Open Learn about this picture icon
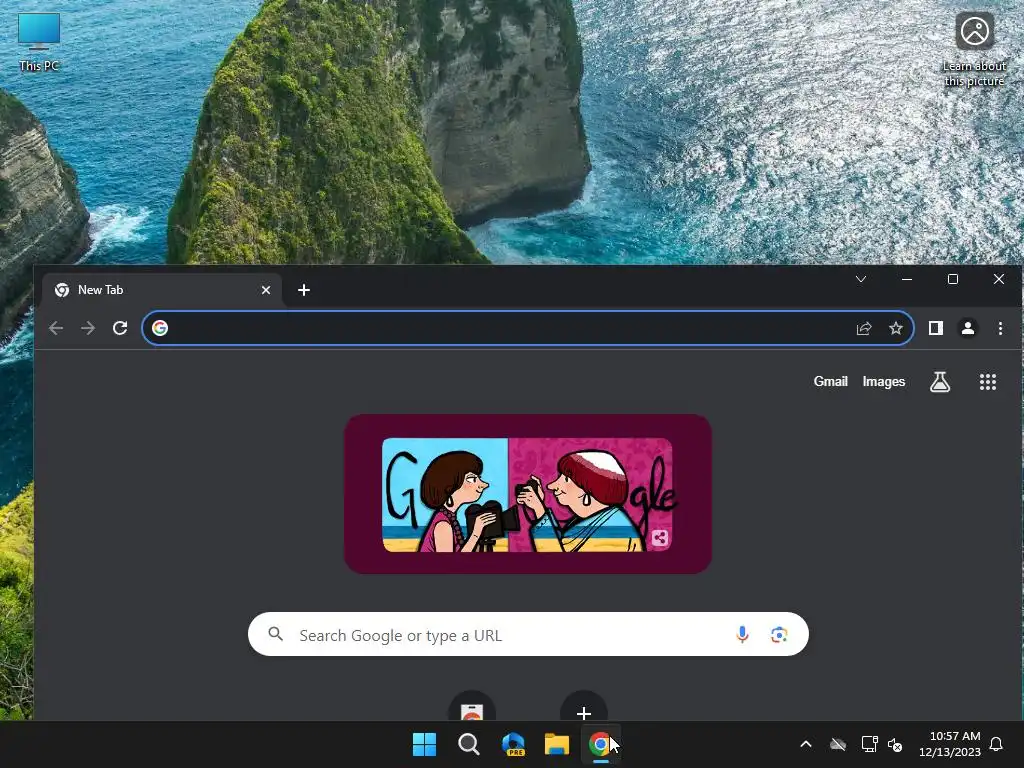The height and width of the screenshot is (768, 1024). [974, 50]
